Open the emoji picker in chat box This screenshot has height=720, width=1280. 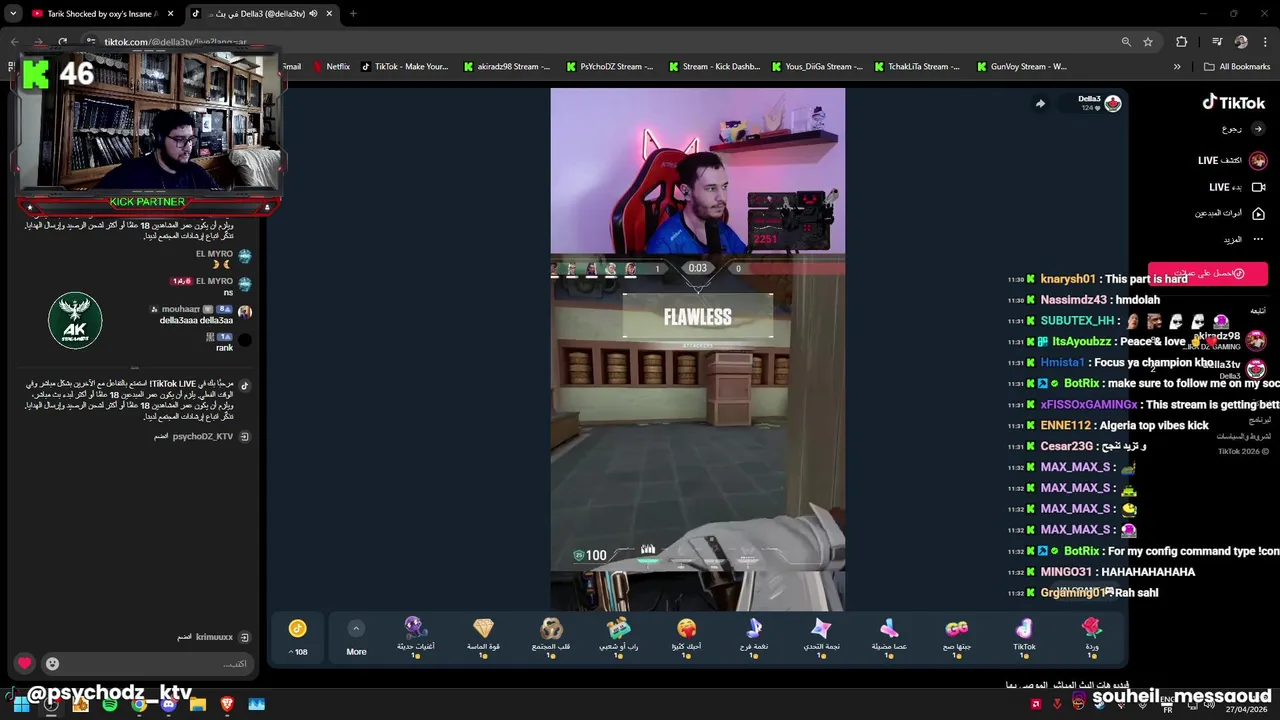coord(52,663)
